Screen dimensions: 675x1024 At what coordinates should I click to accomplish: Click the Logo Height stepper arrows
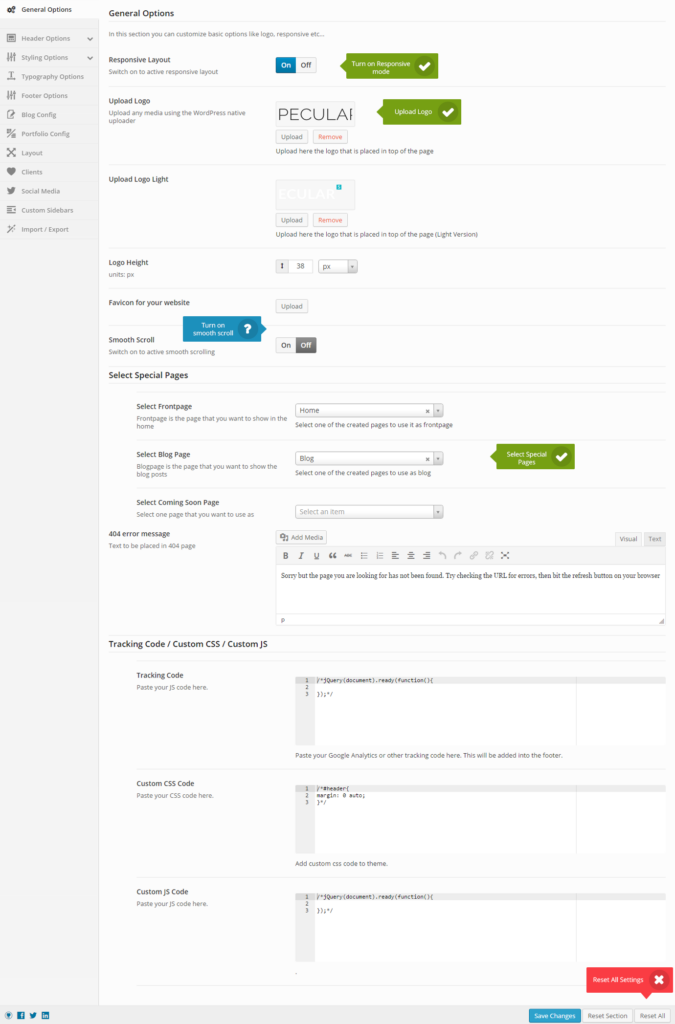click(282, 266)
